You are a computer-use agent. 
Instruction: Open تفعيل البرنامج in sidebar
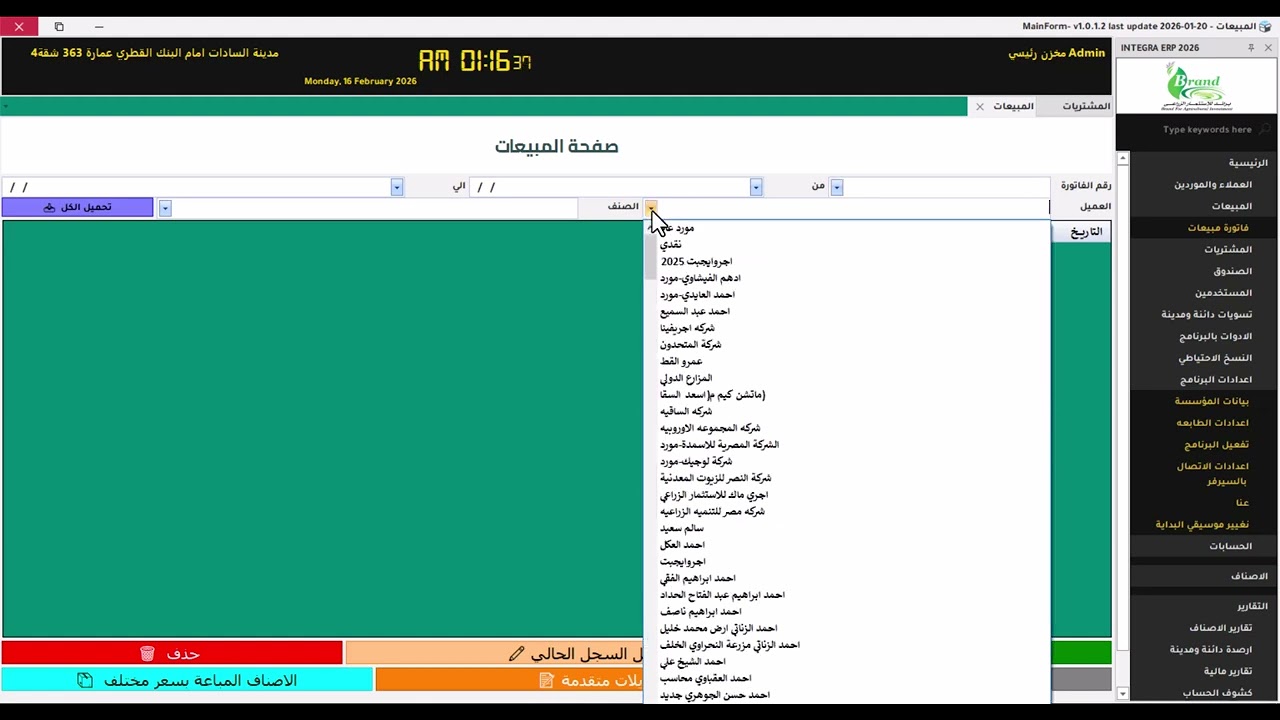pyautogui.click(x=1217, y=445)
